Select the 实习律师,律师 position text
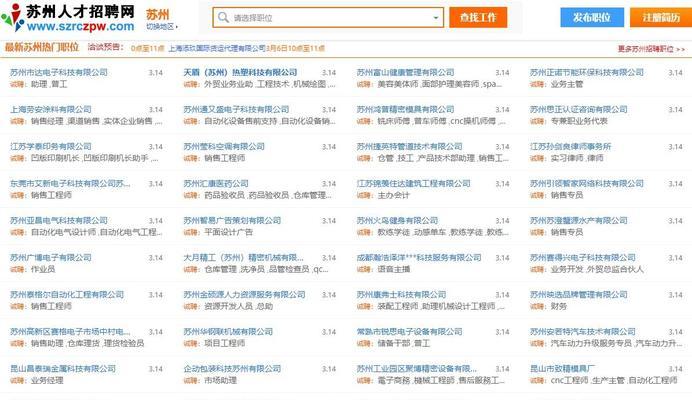The width and height of the screenshot is (692, 400). pos(577,158)
